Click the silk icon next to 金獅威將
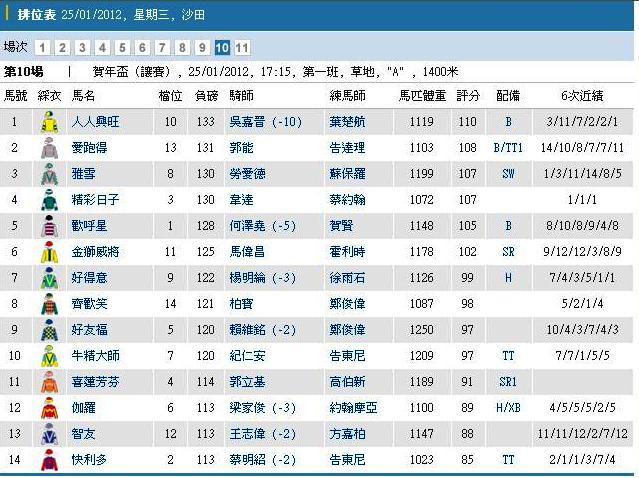Screen dimensions: 639x478 pyautogui.click(x=49, y=252)
